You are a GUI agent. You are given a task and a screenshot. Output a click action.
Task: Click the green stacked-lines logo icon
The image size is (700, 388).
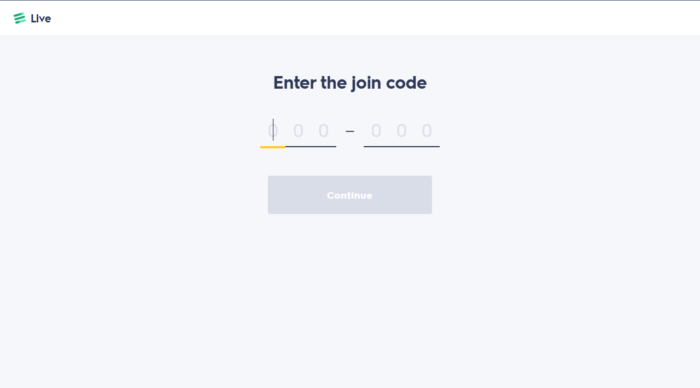pyautogui.click(x=19, y=18)
